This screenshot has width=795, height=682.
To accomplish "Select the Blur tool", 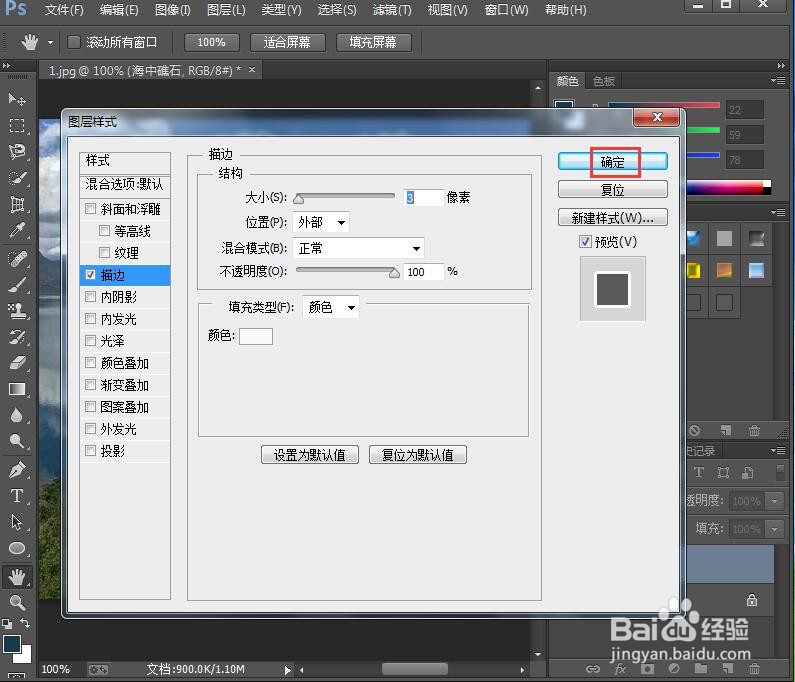I will [17, 416].
